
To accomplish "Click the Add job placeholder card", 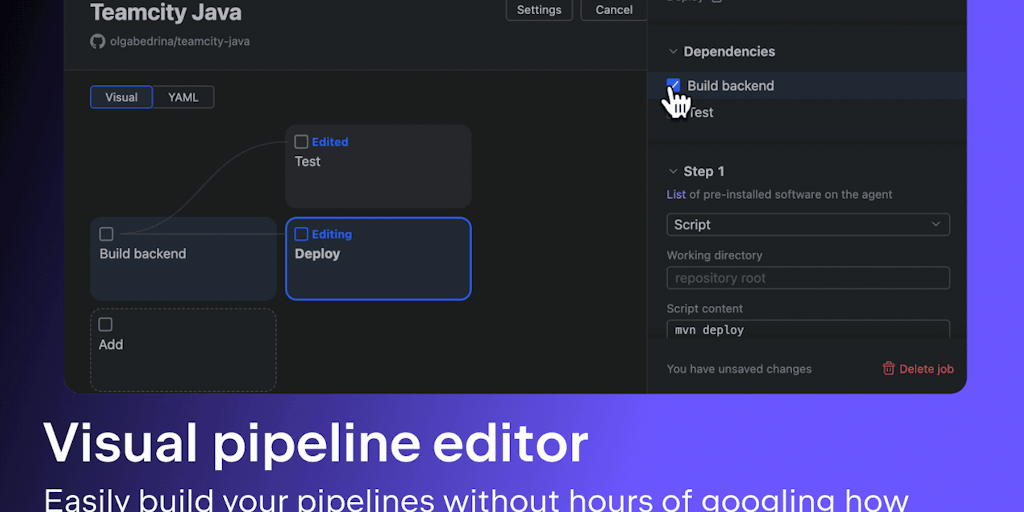I will (183, 350).
